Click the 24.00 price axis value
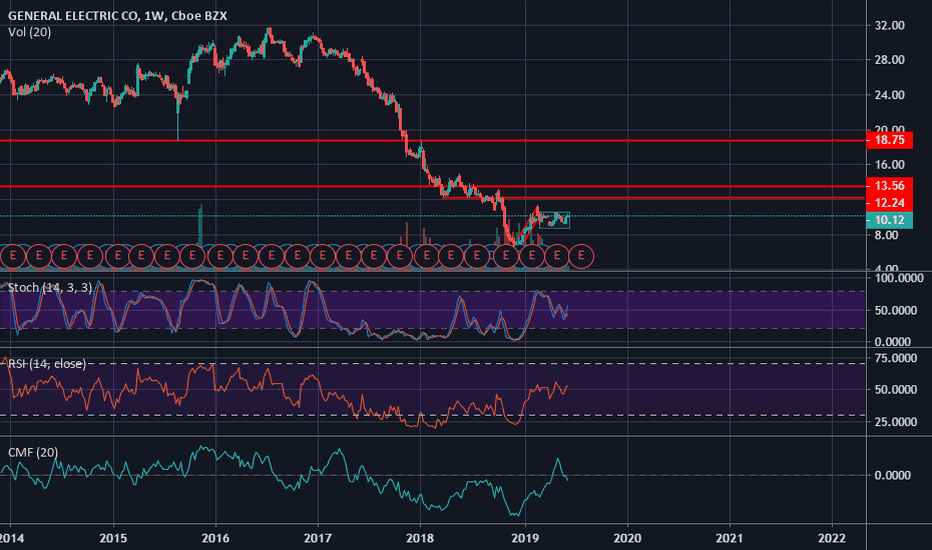Screen dimensions: 932x550 pyautogui.click(x=889, y=95)
